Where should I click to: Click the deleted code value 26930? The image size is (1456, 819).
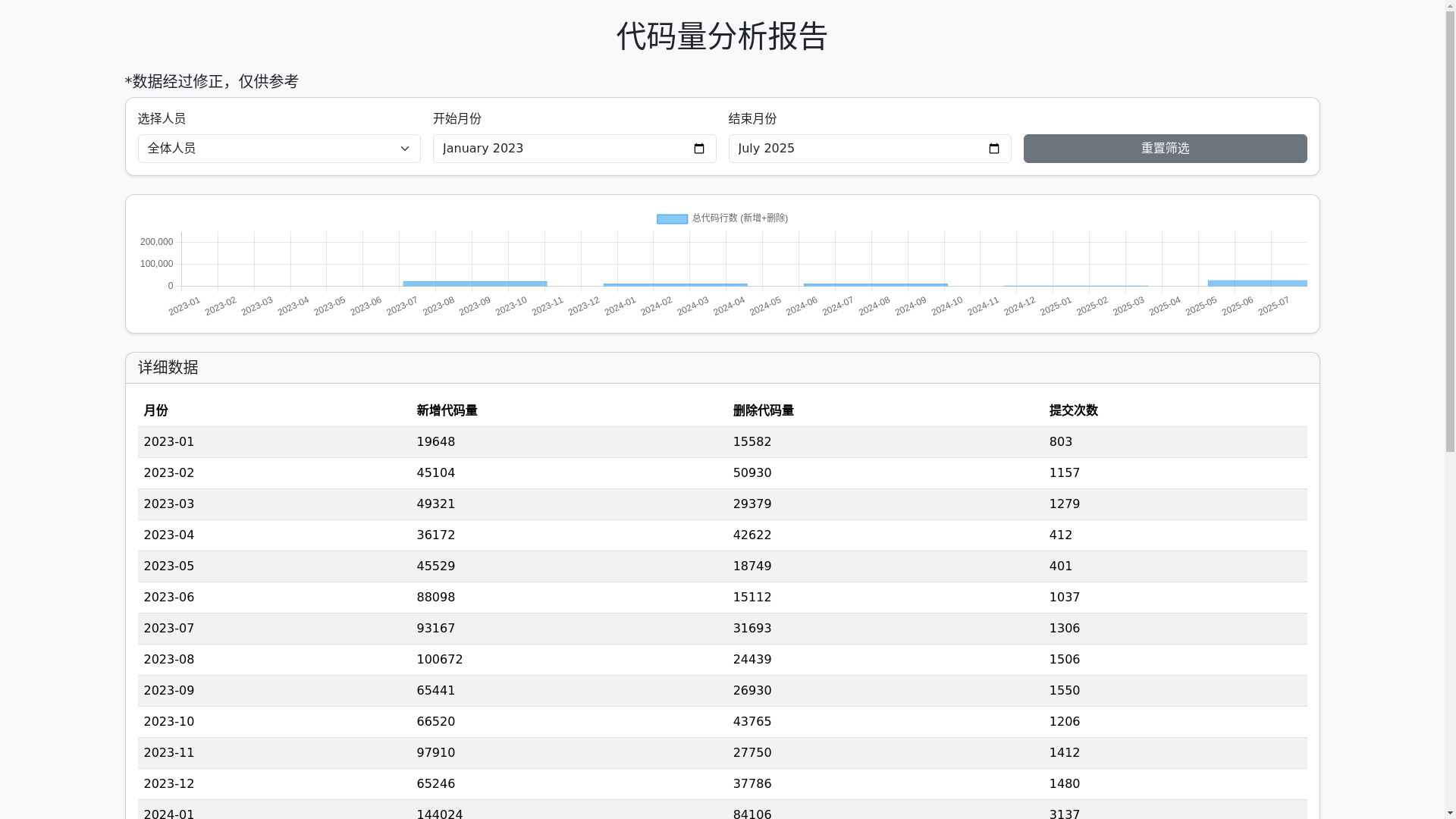[752, 690]
